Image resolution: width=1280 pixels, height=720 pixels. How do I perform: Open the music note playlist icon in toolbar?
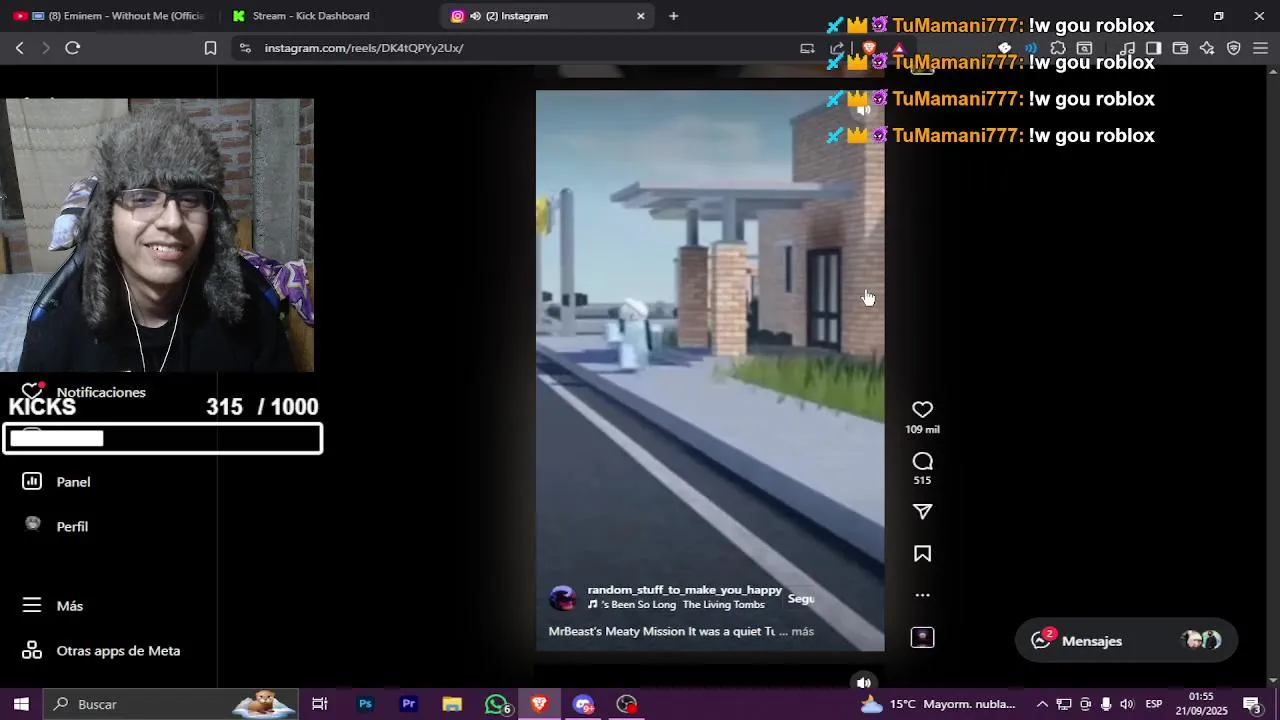coord(1127,48)
